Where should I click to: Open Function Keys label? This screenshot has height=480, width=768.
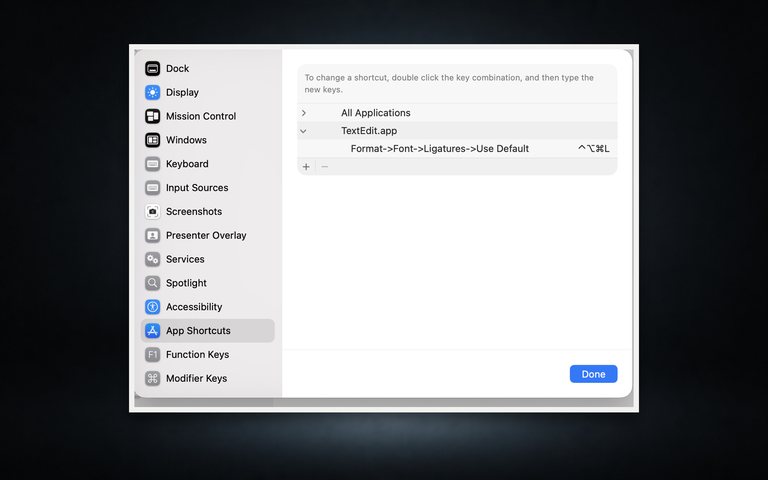tap(197, 355)
